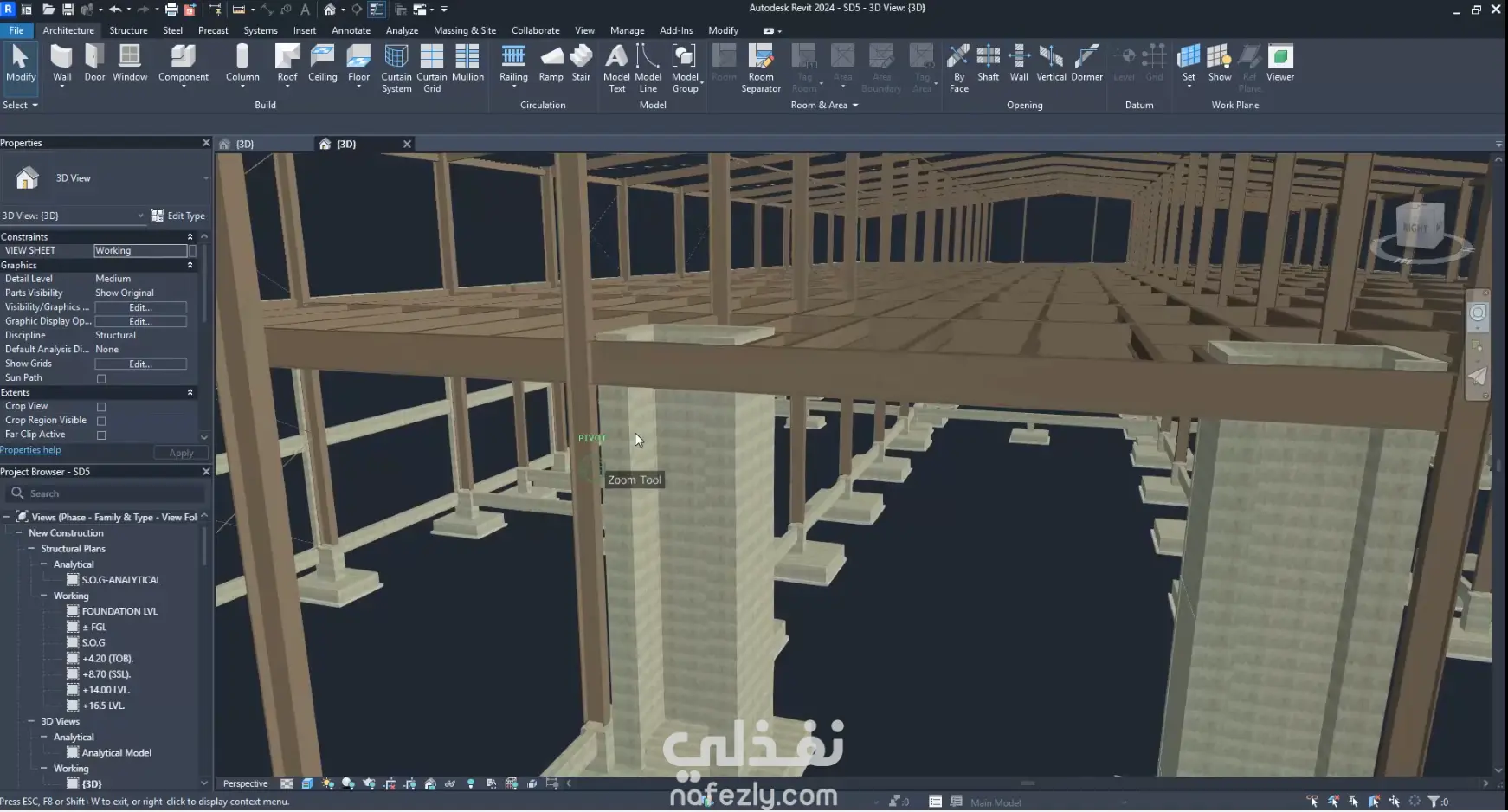Select the Window tool
The height and width of the screenshot is (812, 1508).
(130, 63)
